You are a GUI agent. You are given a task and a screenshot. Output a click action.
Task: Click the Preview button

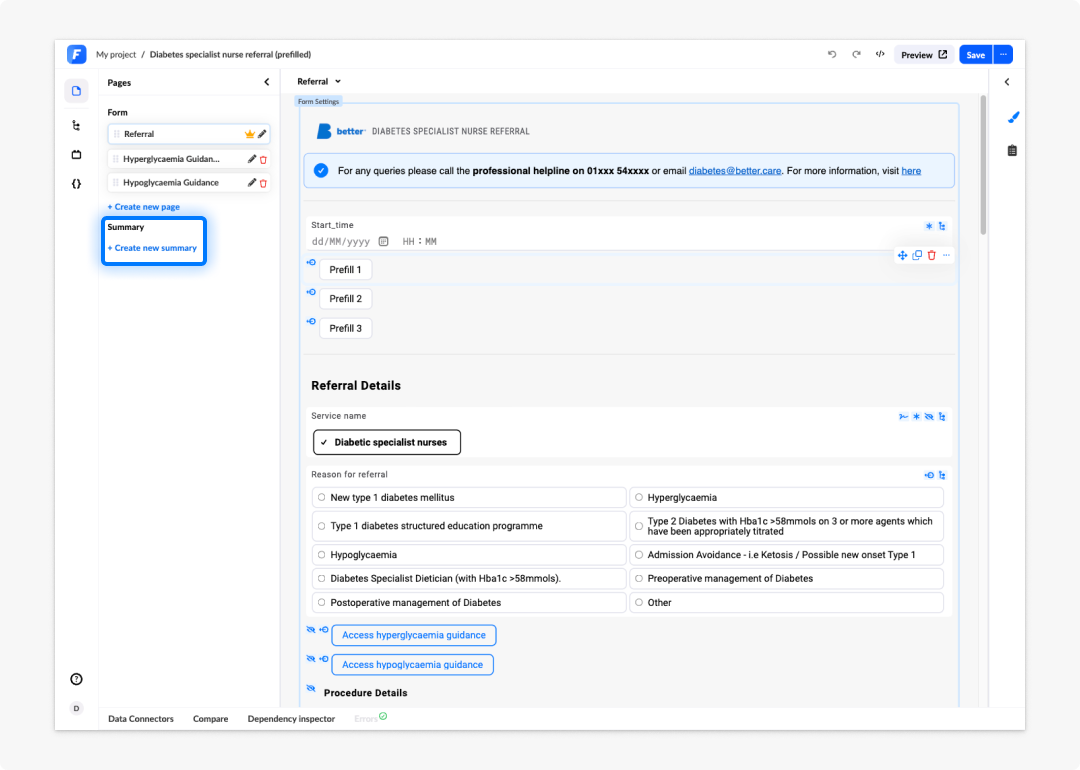tap(924, 54)
